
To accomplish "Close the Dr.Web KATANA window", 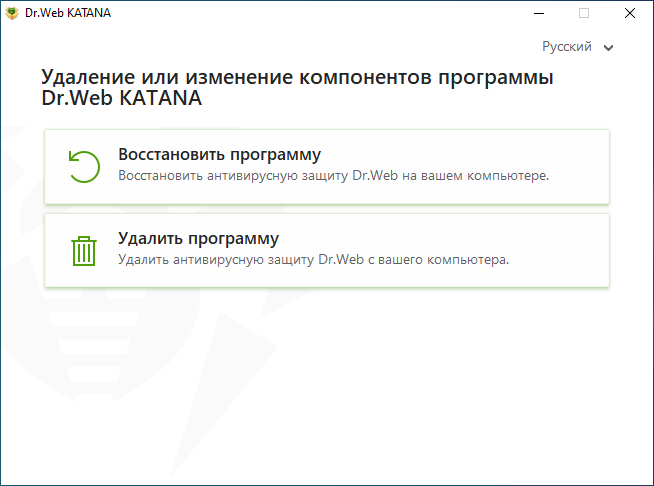I will pos(630,13).
